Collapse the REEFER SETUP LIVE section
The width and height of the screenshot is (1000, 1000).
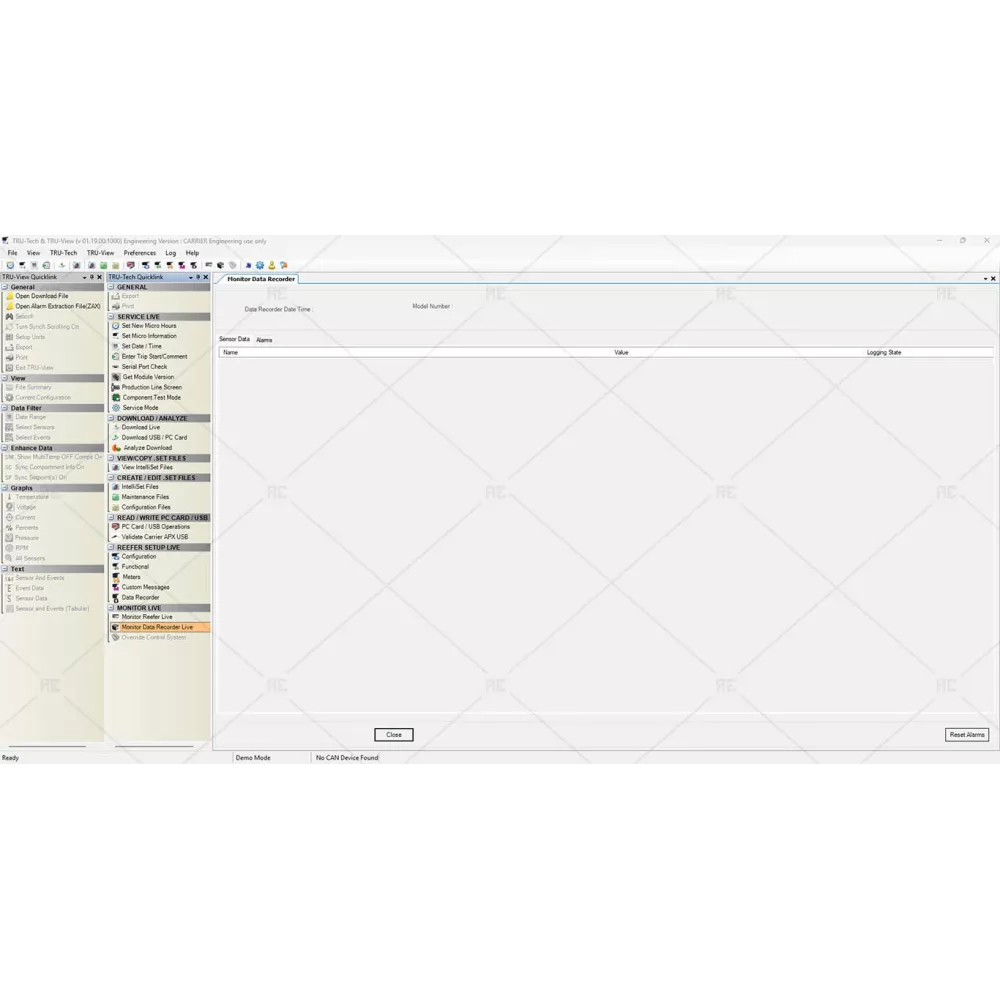[112, 547]
